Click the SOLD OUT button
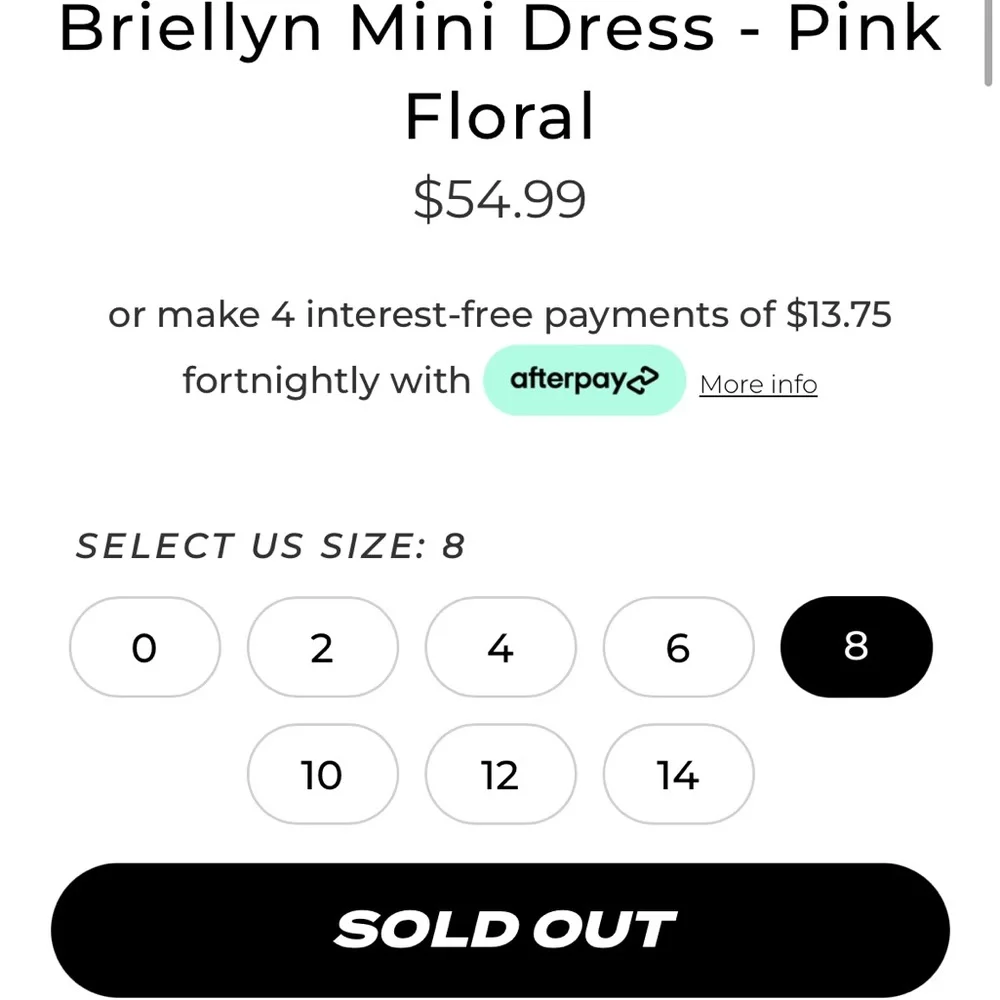Viewport: 1000px width, 1000px height. (x=500, y=928)
